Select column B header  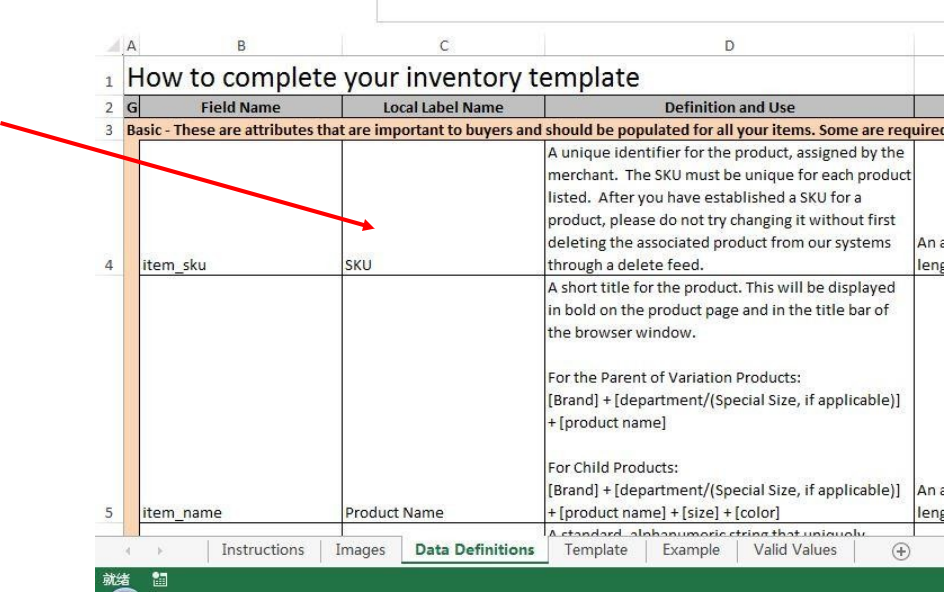tap(241, 46)
